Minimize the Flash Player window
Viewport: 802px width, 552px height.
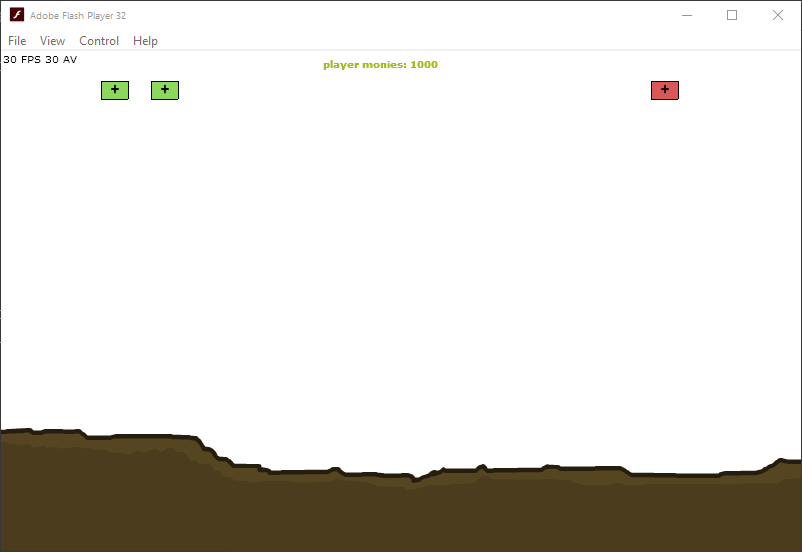(x=687, y=15)
